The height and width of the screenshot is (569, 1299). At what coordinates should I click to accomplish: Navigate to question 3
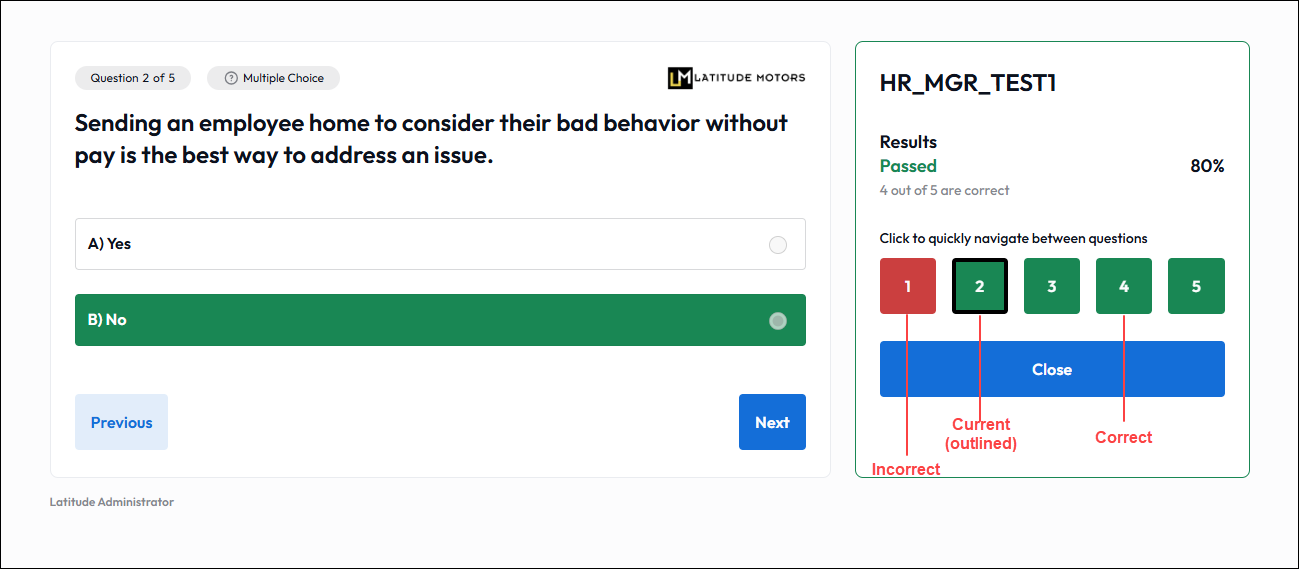click(x=1052, y=286)
